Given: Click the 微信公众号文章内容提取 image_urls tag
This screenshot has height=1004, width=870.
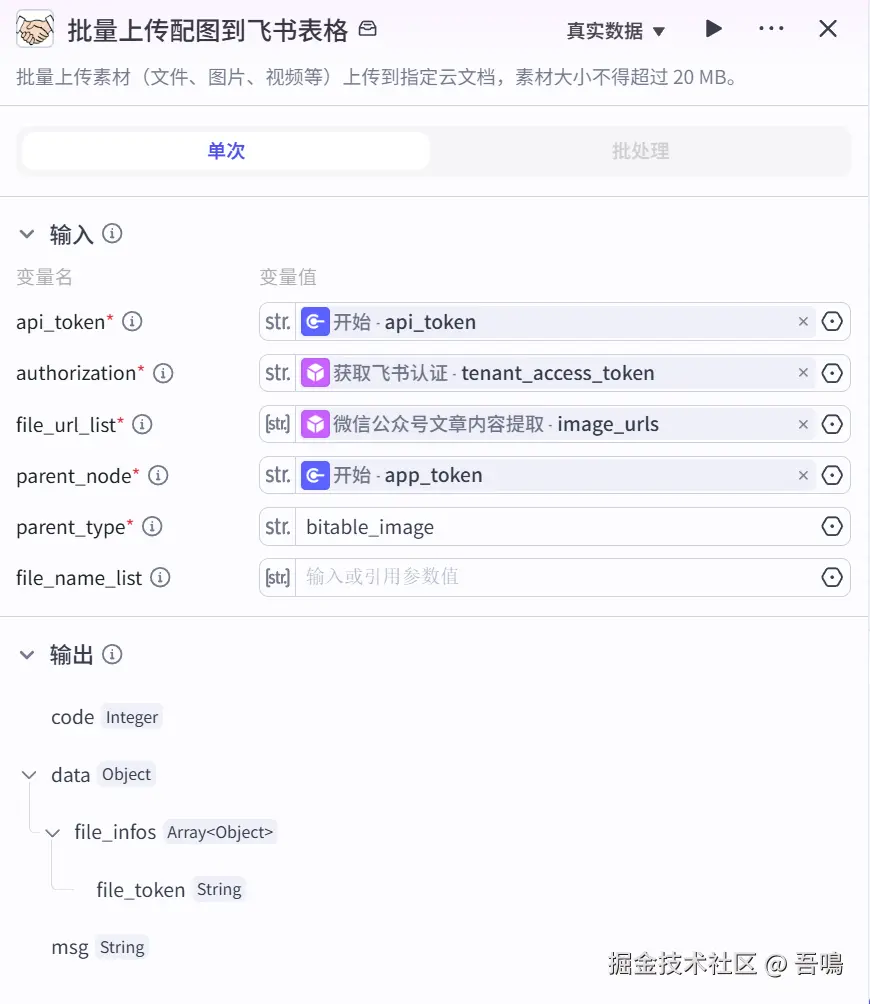Looking at the screenshot, I should coord(557,424).
